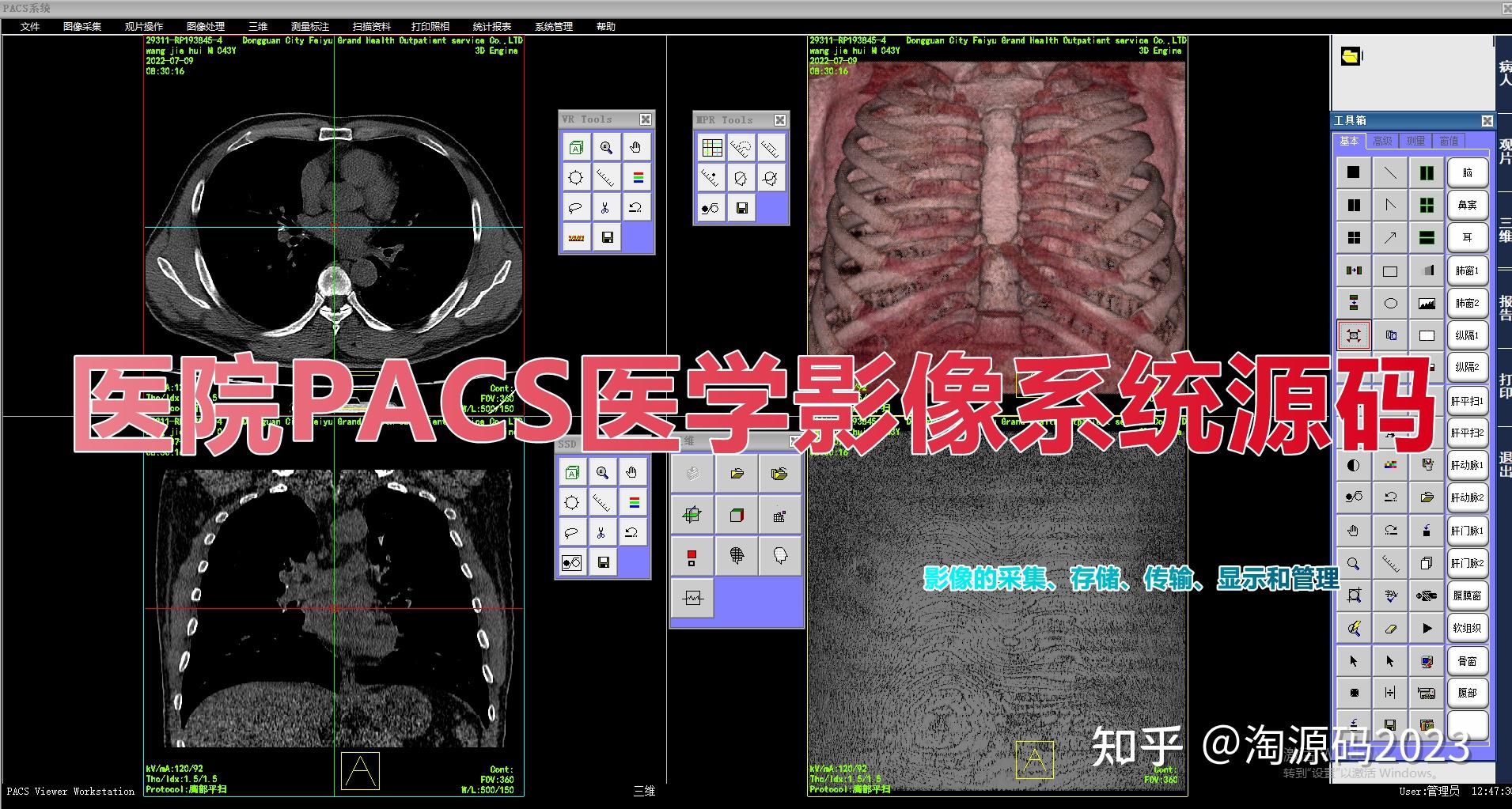Click the open folder icon at top right

click(x=1351, y=55)
